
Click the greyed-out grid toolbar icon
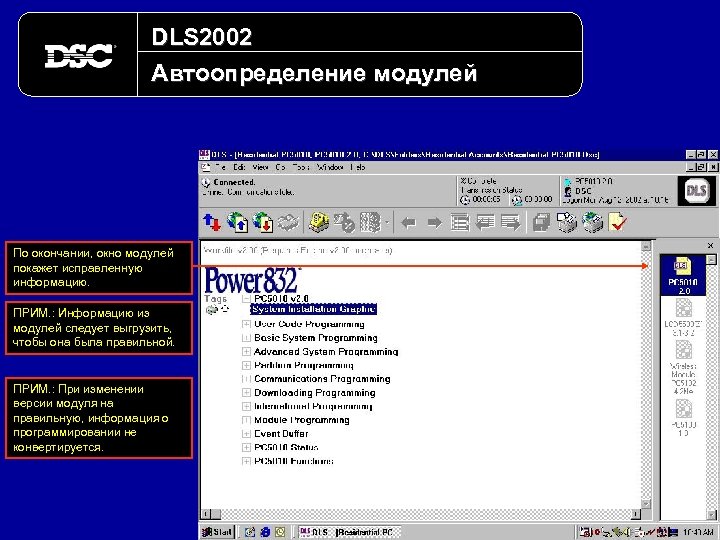(x=370, y=223)
